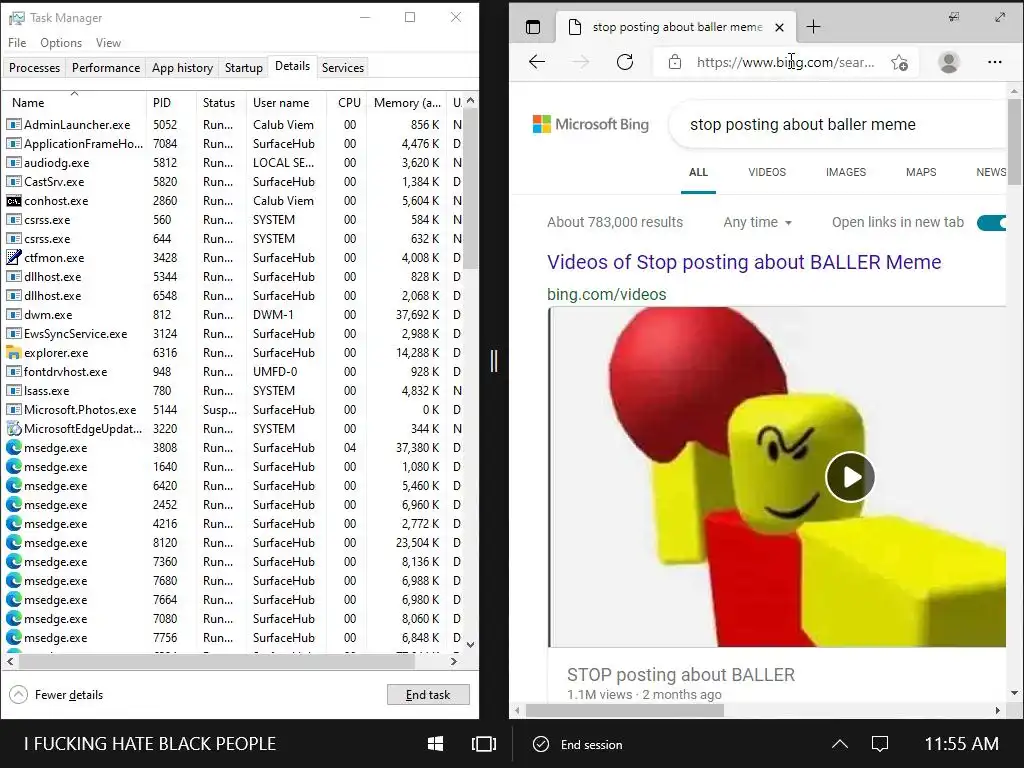The height and width of the screenshot is (768, 1024).
Task: Sort by CPU column header
Action: point(349,103)
